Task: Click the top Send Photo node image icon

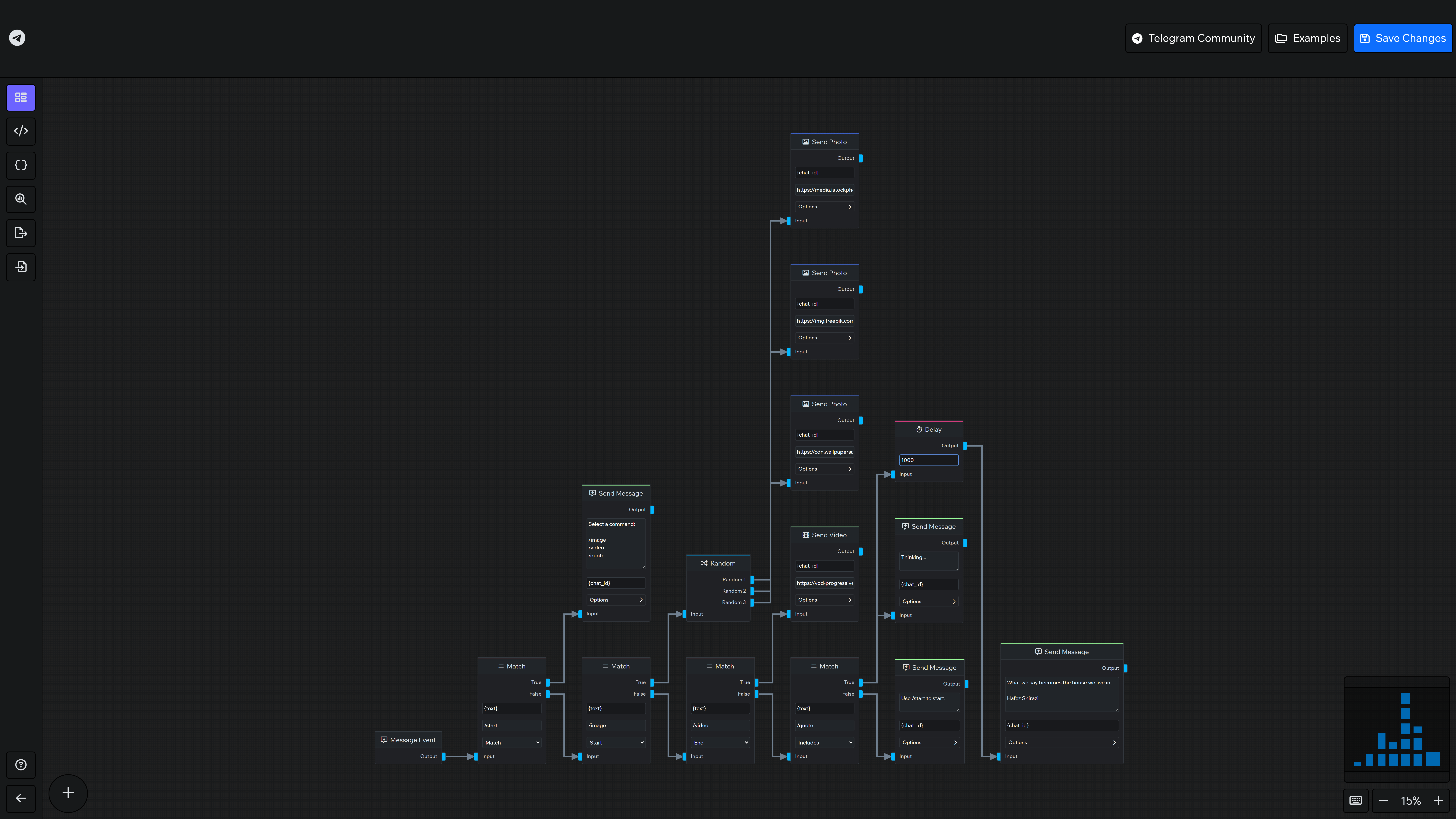Action: pos(806,142)
